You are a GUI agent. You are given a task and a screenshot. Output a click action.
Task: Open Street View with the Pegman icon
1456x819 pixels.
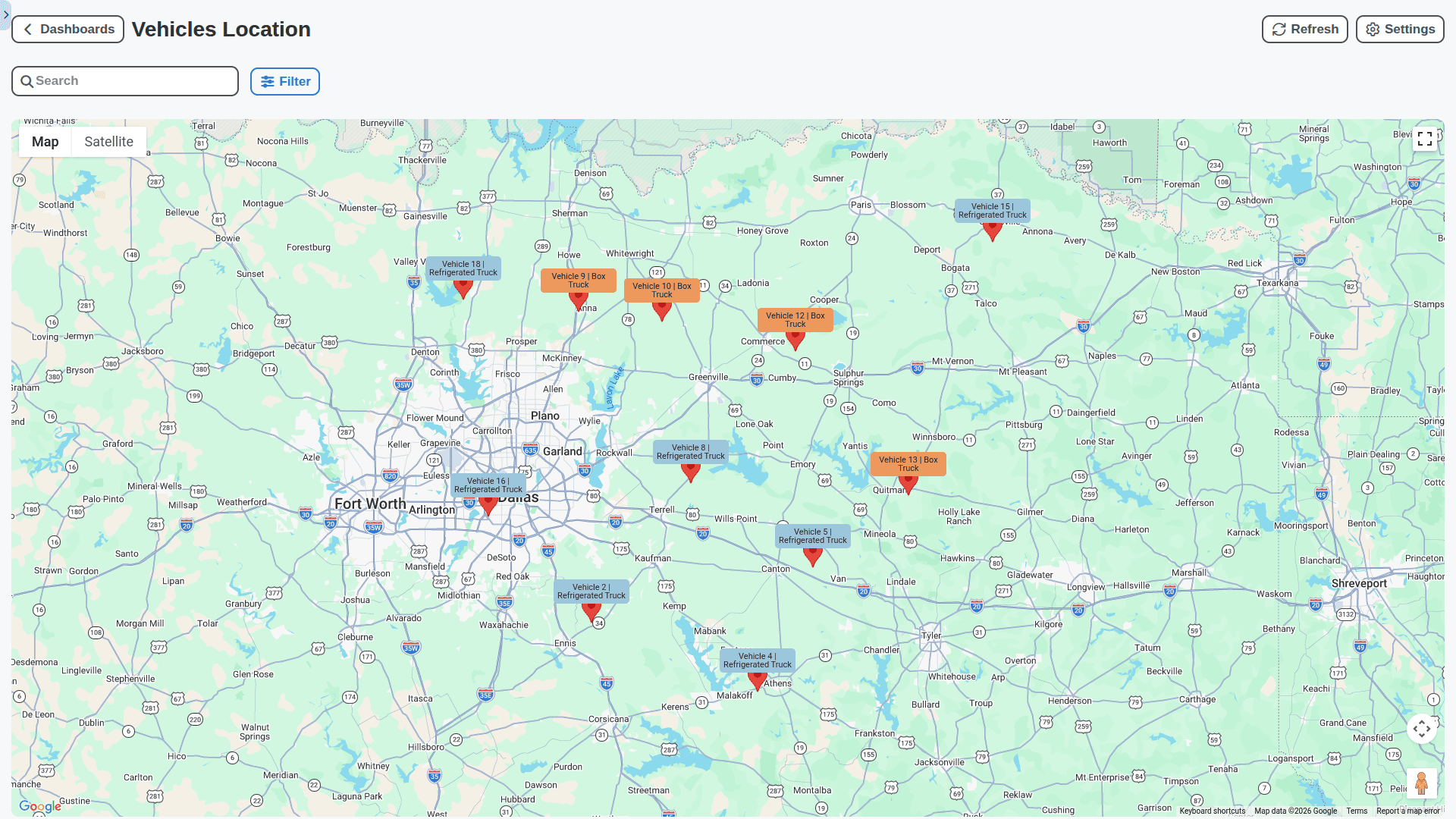point(1422,782)
